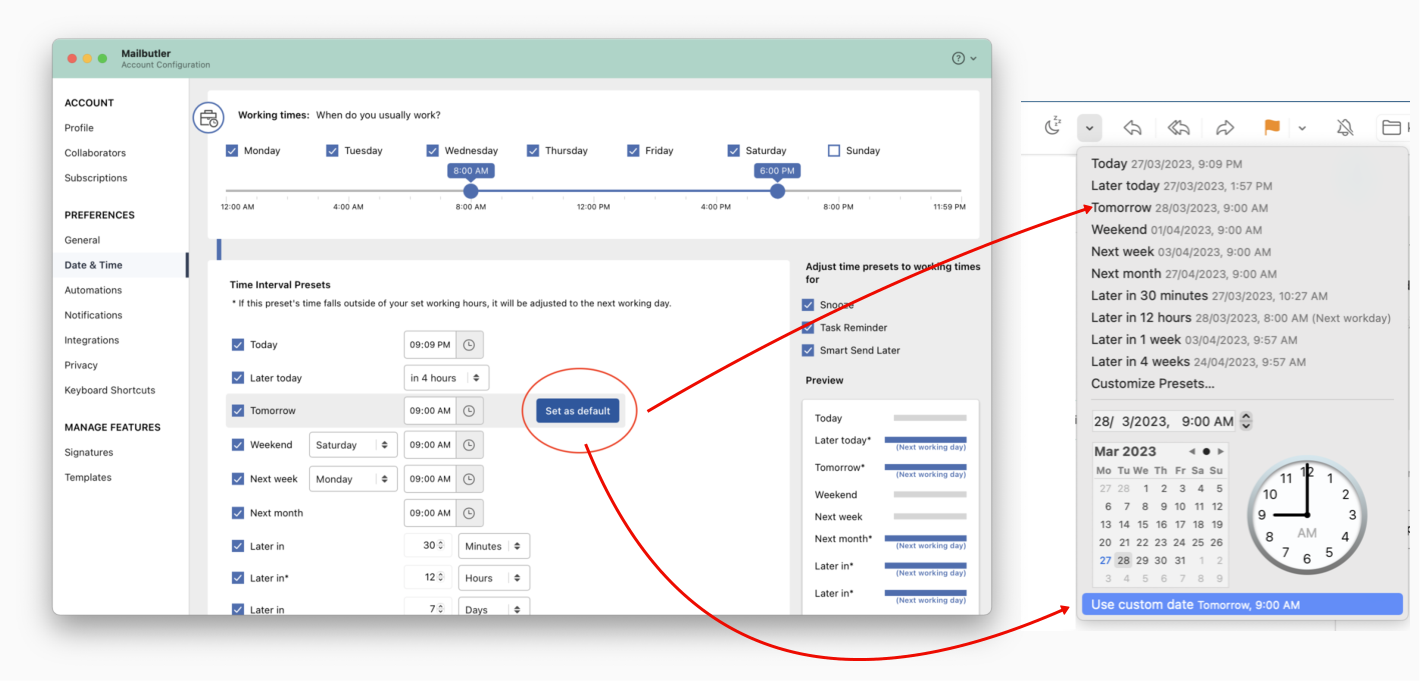
Task: Toggle Smart Send Later checkbox
Action: tap(808, 351)
